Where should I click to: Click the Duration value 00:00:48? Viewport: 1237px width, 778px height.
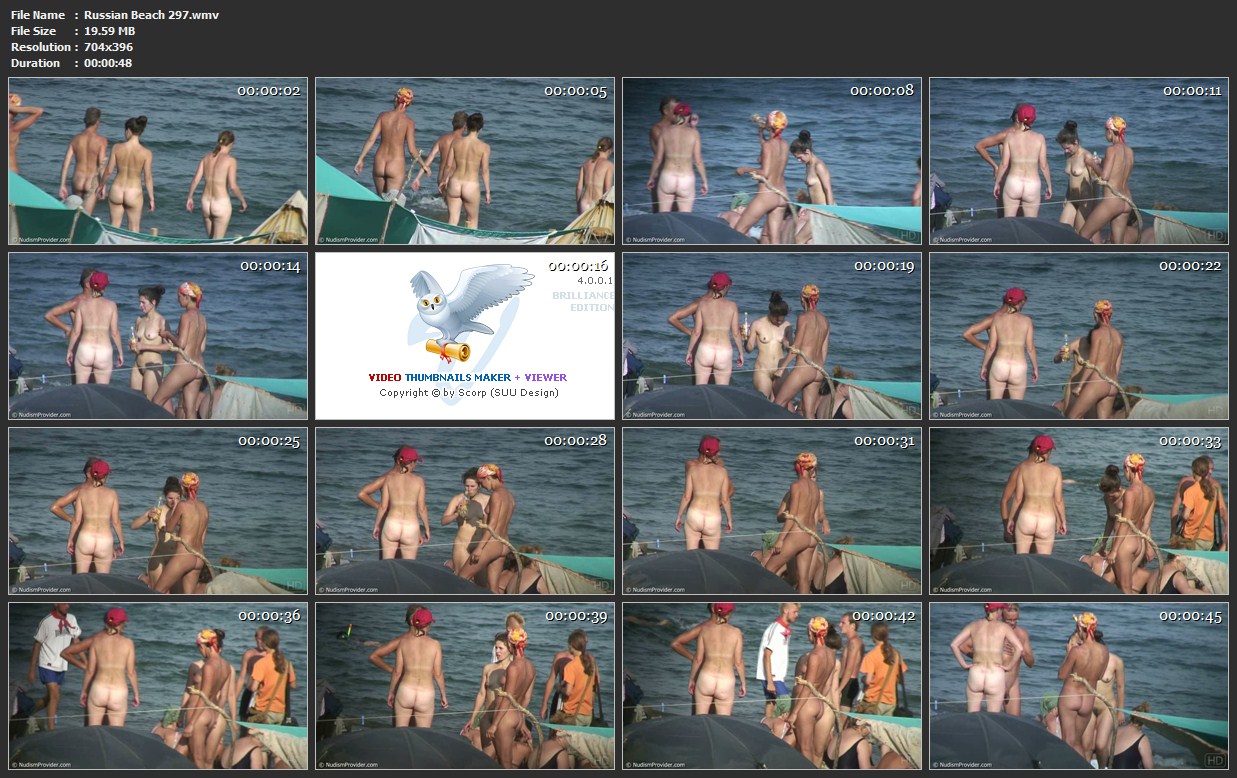tap(108, 63)
